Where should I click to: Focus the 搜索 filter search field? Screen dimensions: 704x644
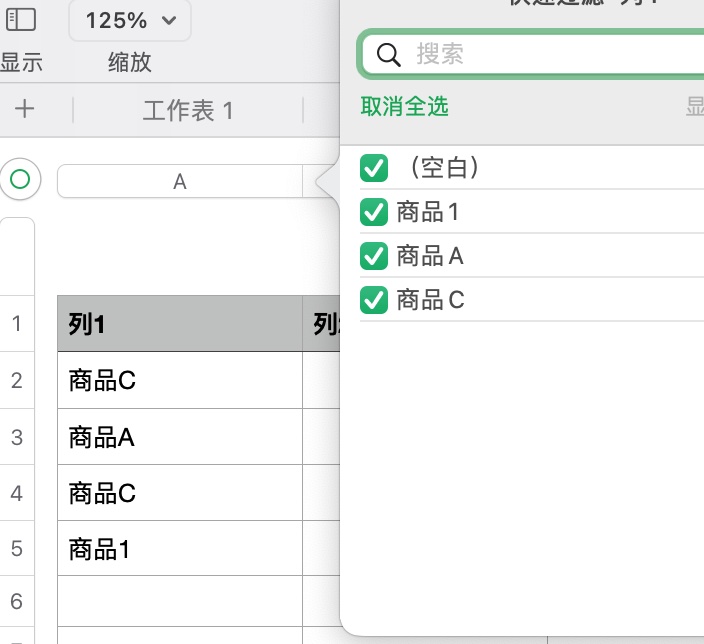(x=550, y=54)
